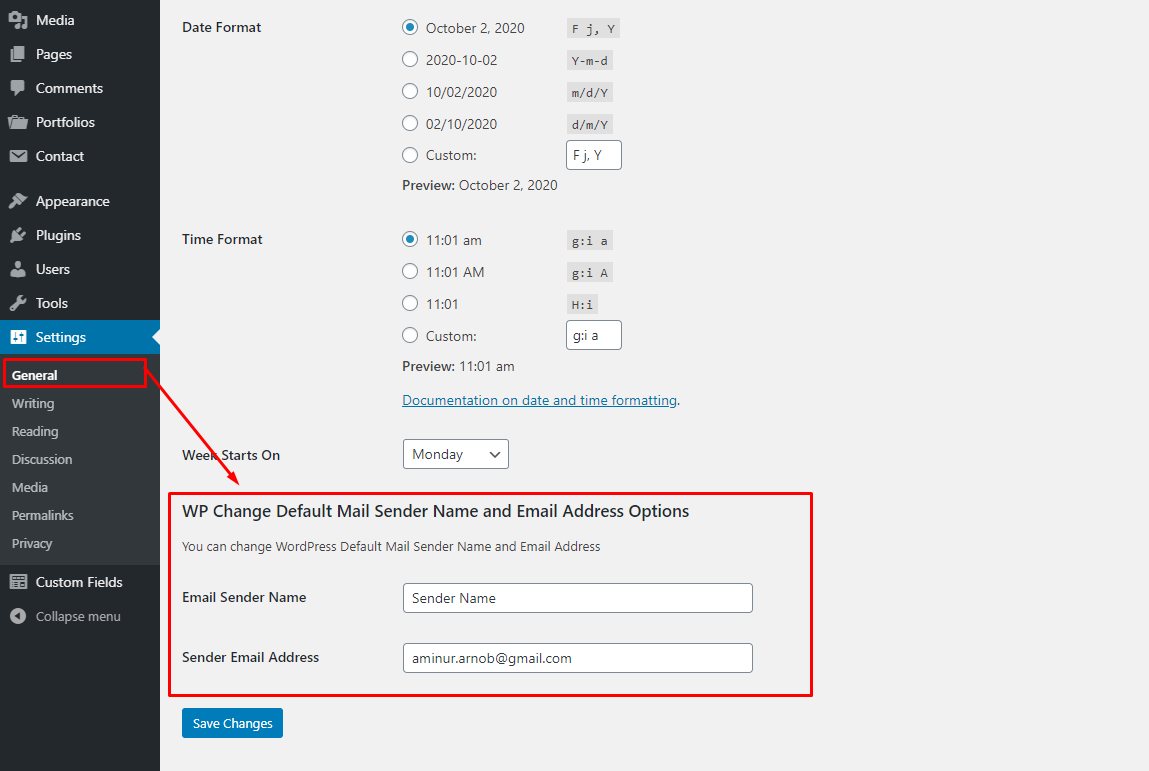
Task: Click the 'Y-m-d' format code
Action: (x=590, y=61)
